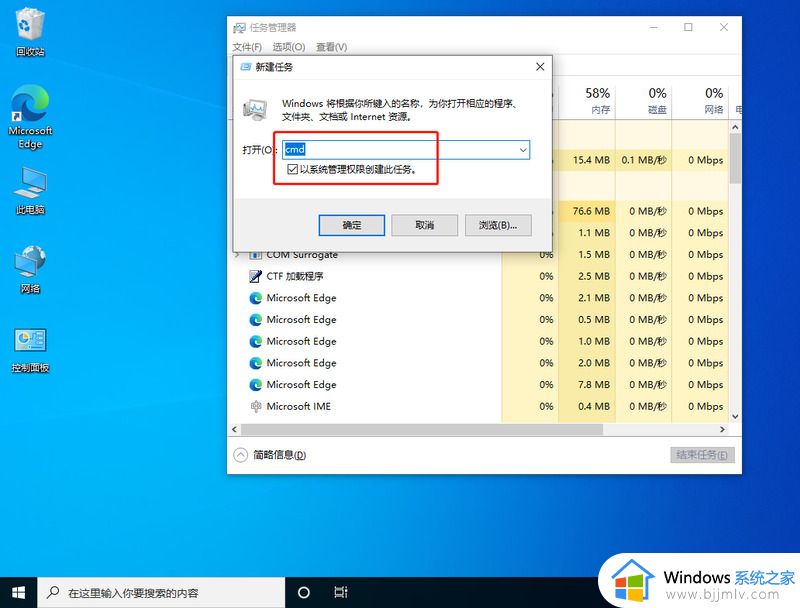Sort by the 内存 58% column header
This screenshot has width=800, height=608.
[x=587, y=100]
